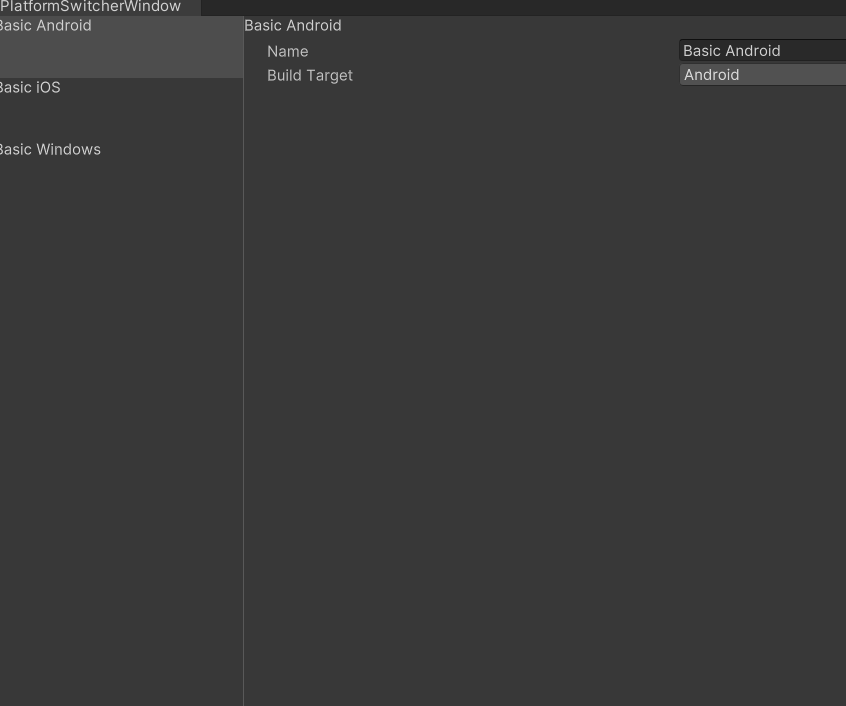Screen dimensions: 846x706
Task: Edit the Name field containing Basic Android
Action: (762, 51)
